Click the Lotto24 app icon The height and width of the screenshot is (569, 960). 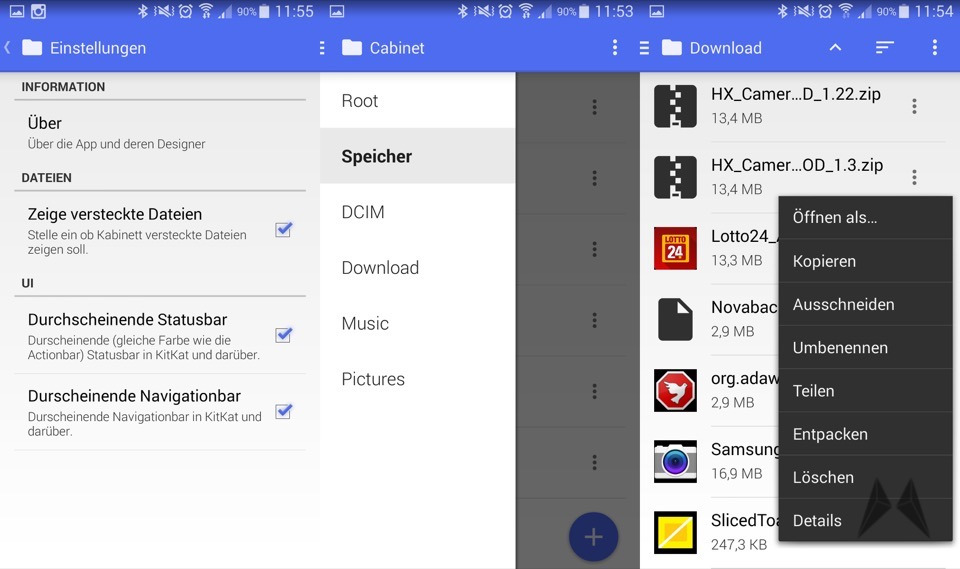click(x=675, y=248)
